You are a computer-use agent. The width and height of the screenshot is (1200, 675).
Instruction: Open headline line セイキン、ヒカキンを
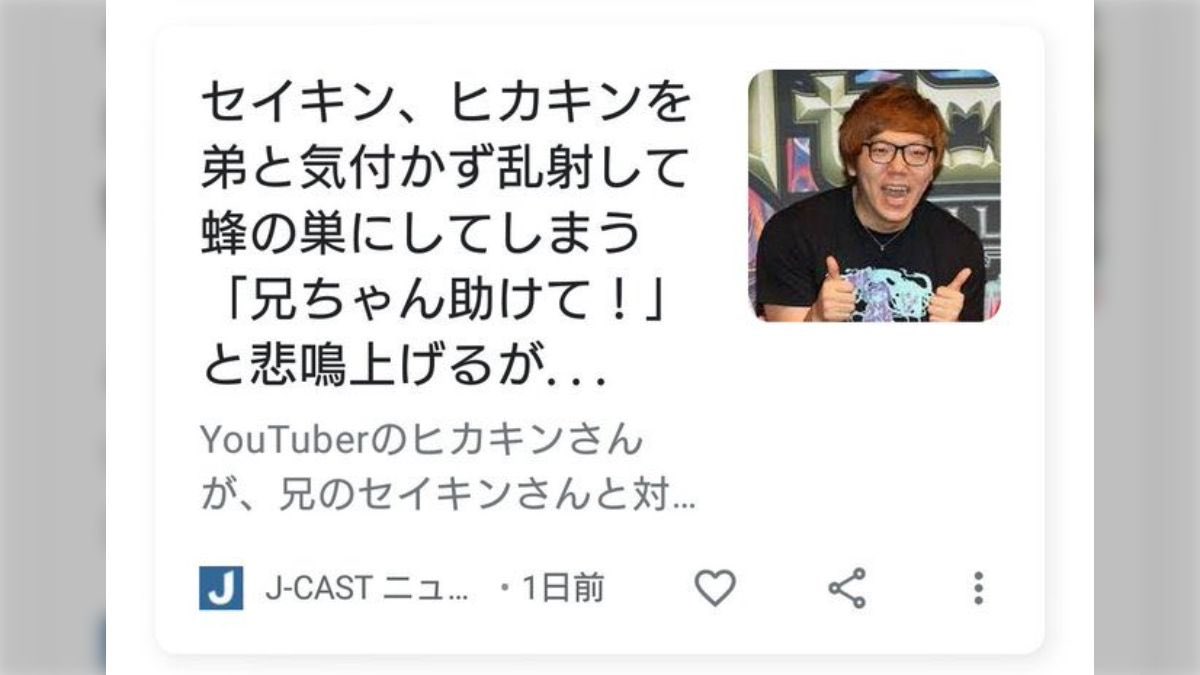tap(446, 102)
